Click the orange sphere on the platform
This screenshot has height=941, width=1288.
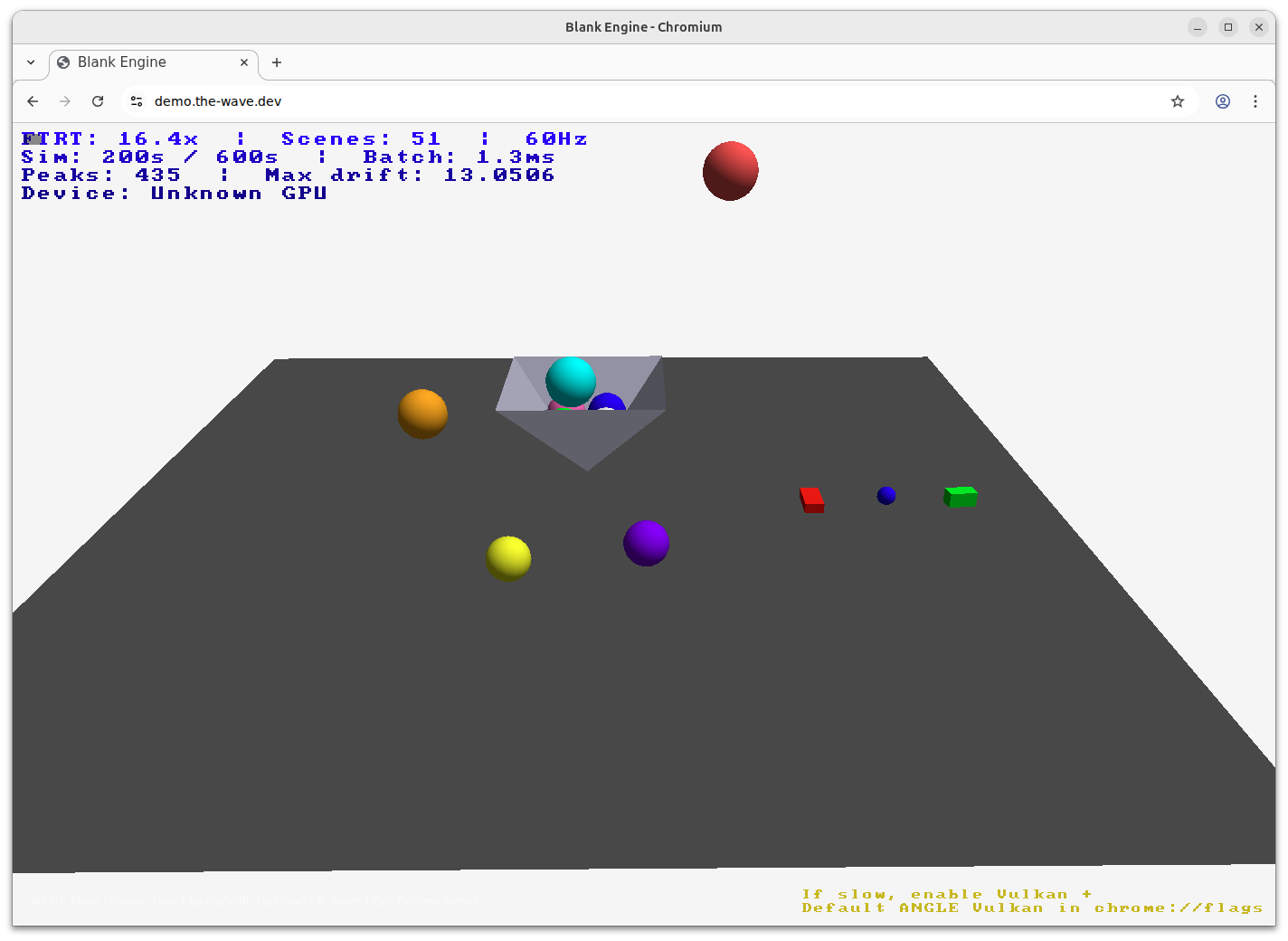click(422, 413)
